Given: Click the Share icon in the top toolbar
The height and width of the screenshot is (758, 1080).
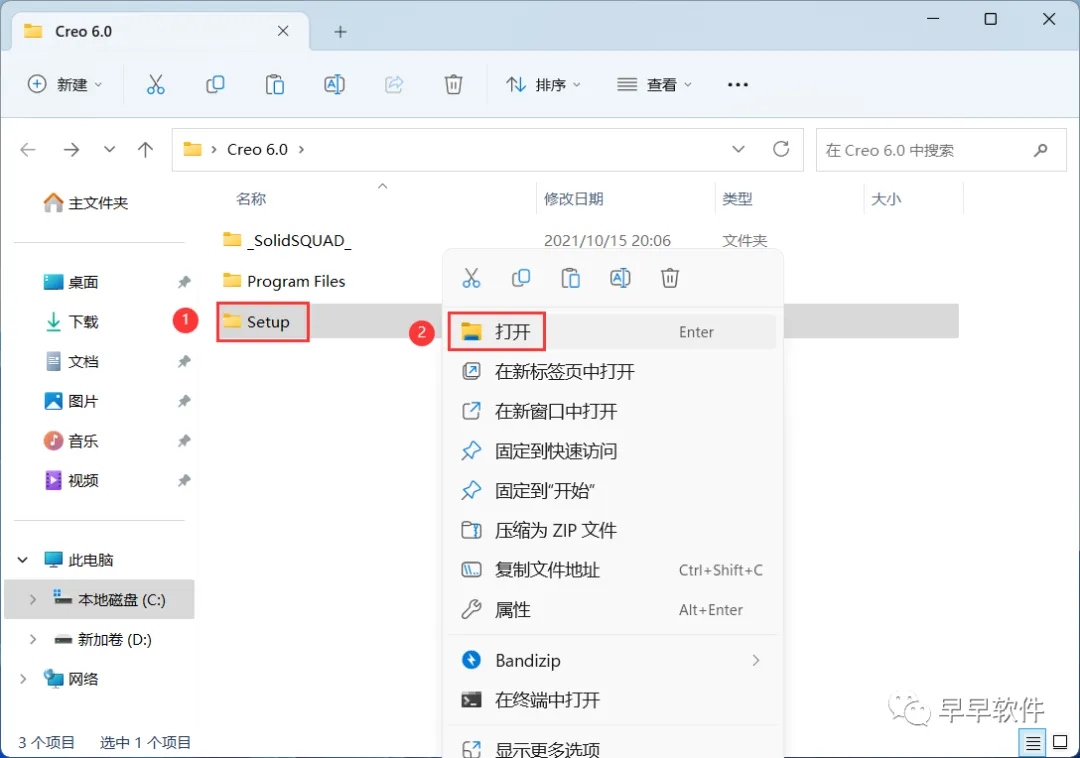Looking at the screenshot, I should coord(394,85).
